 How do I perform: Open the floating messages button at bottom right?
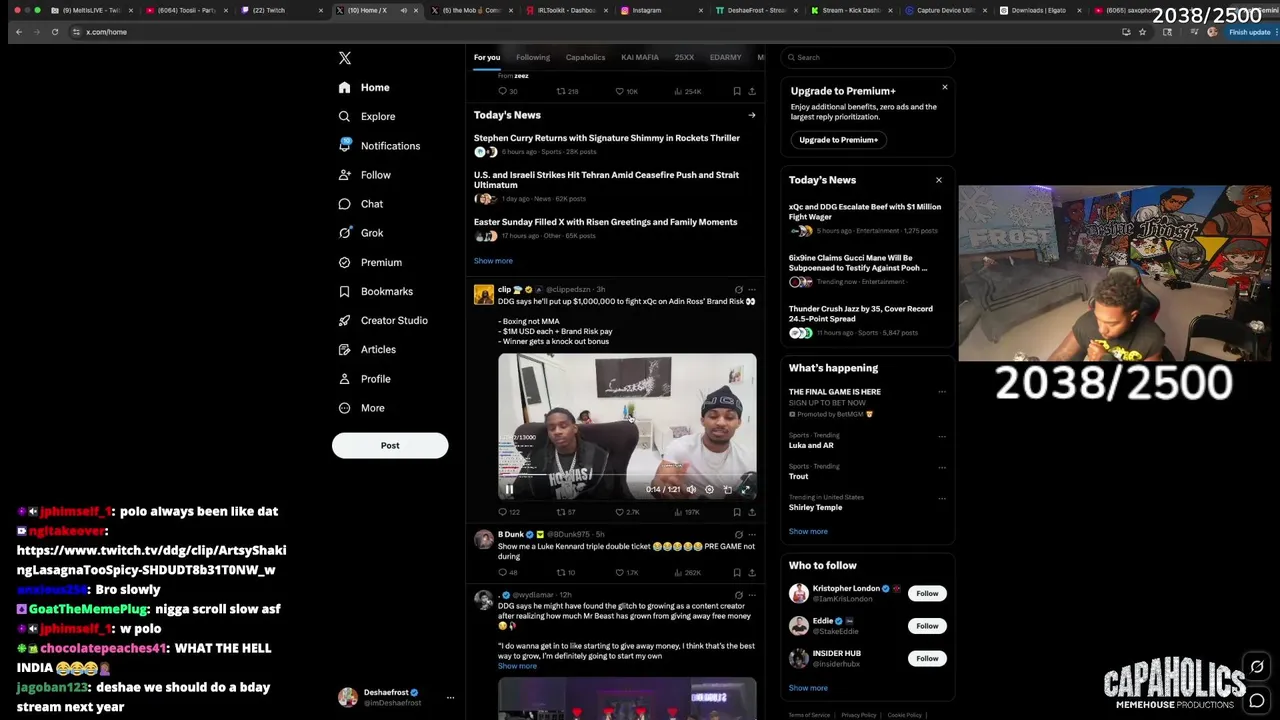pyautogui.click(x=1257, y=700)
